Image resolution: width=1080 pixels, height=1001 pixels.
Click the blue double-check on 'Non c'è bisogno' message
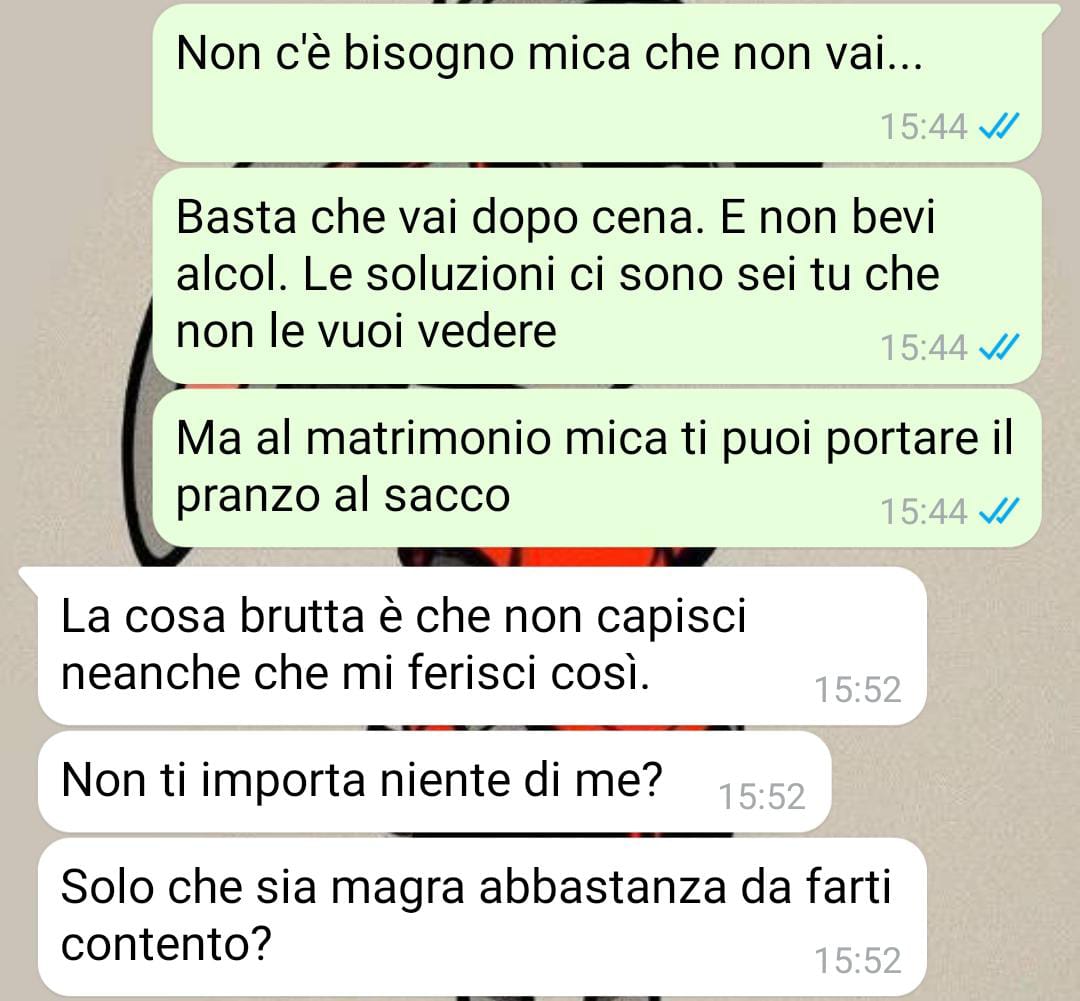coord(998,127)
